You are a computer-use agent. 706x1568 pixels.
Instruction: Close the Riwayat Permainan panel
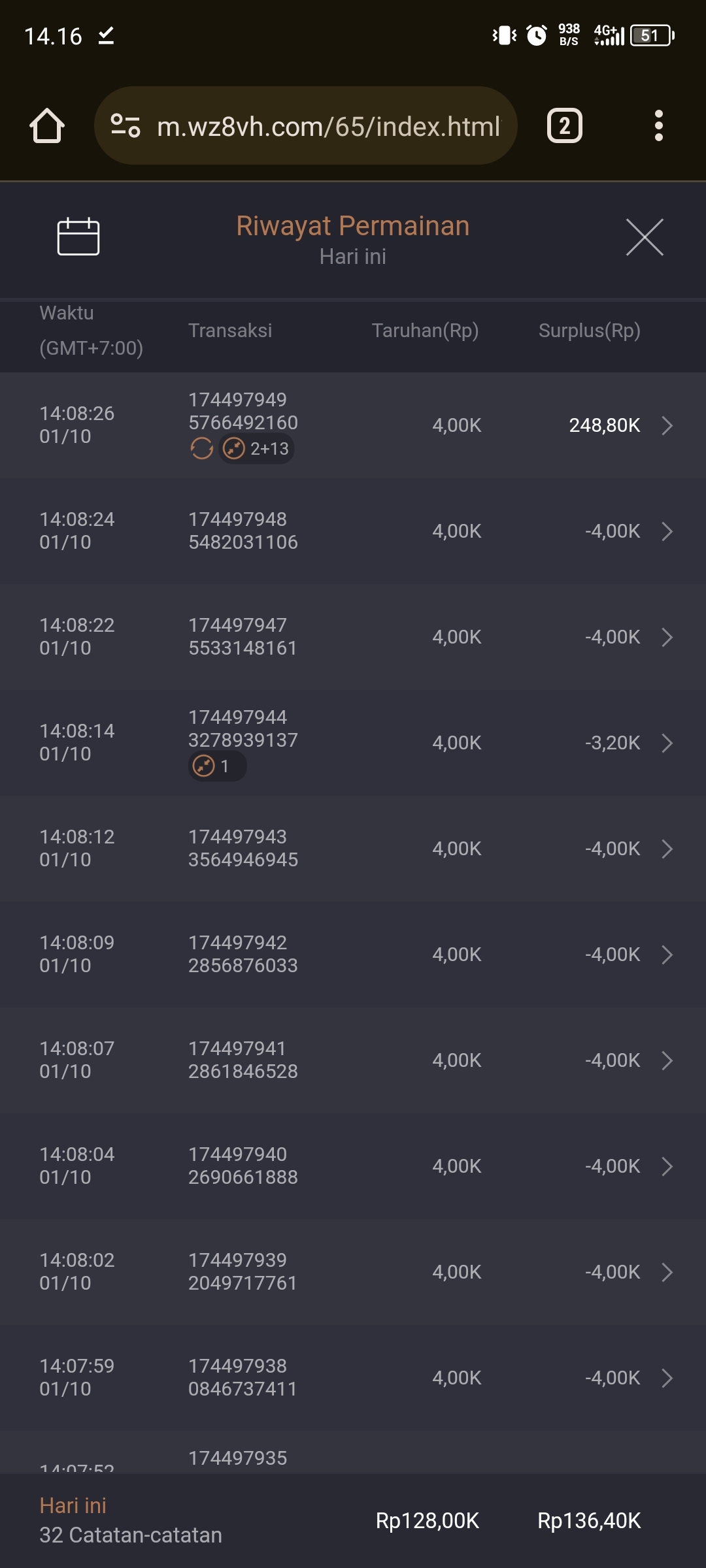[x=645, y=237]
